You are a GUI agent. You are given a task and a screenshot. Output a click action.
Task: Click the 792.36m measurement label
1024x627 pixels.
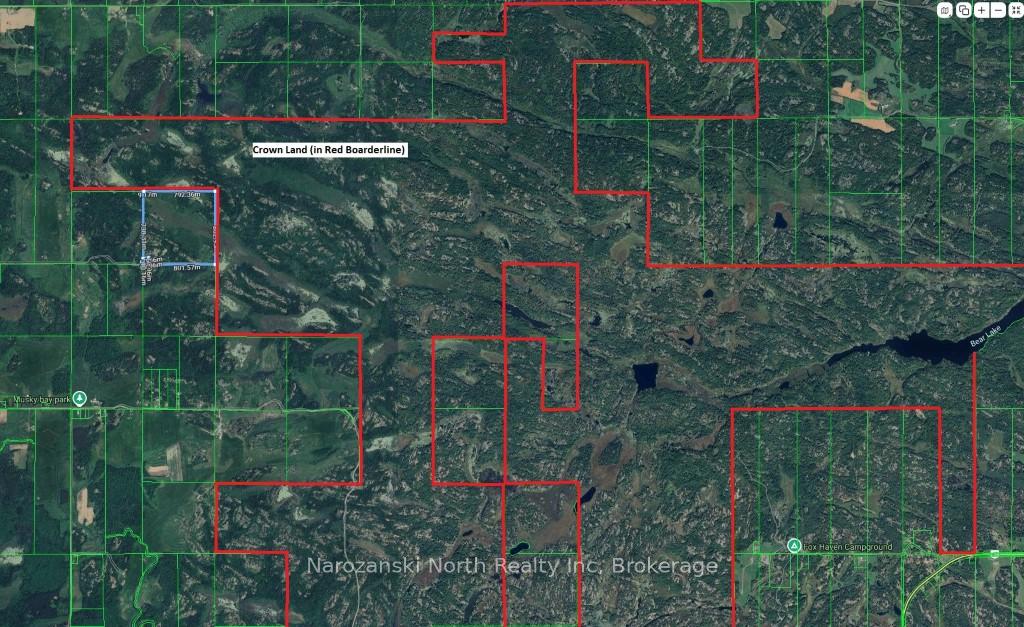(194, 195)
